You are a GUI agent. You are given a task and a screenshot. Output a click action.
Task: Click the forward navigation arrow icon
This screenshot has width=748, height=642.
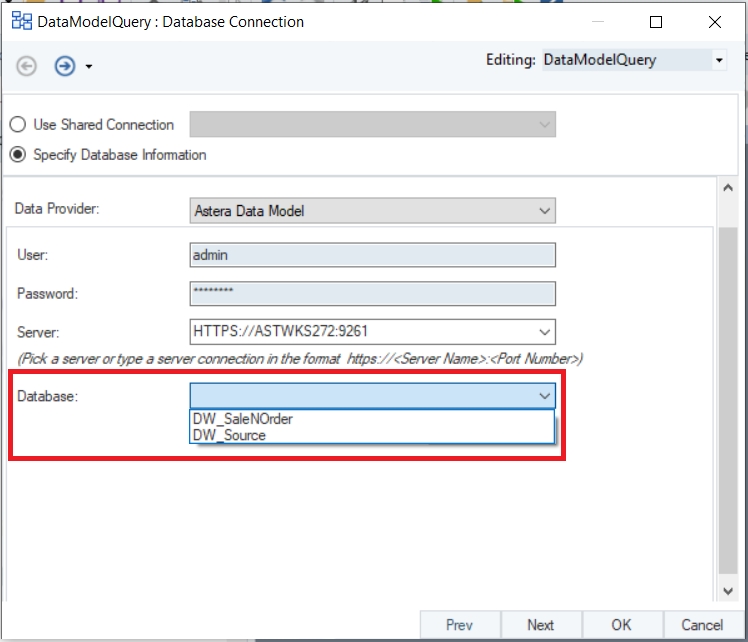(64, 66)
